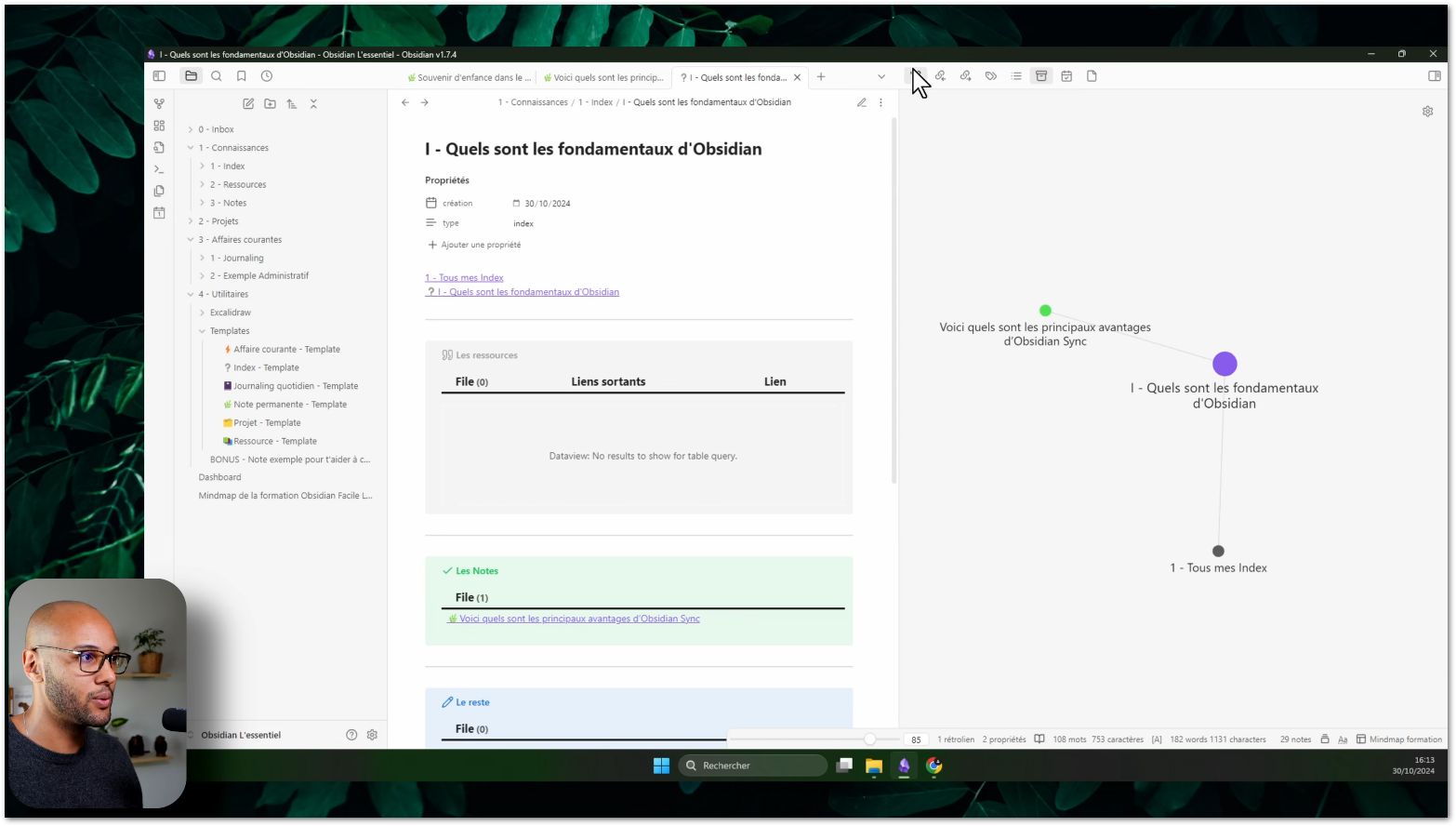Open the 1 - Tous mes Index link
Viewport: 1456px width, 826px height.
(464, 277)
